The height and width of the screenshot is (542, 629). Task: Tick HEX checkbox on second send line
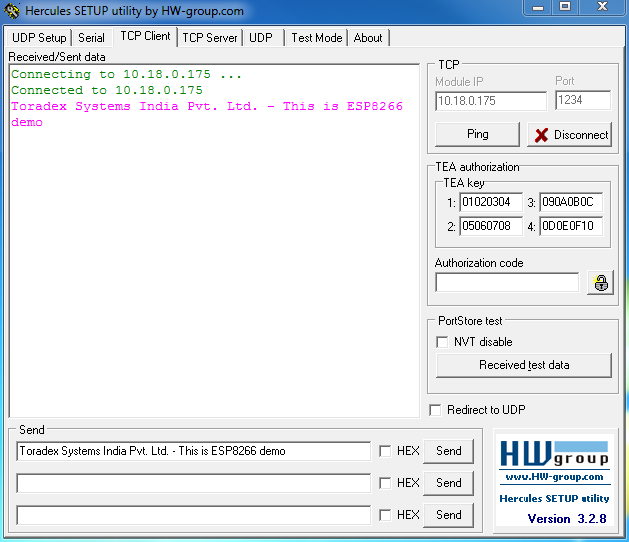[x=385, y=483]
